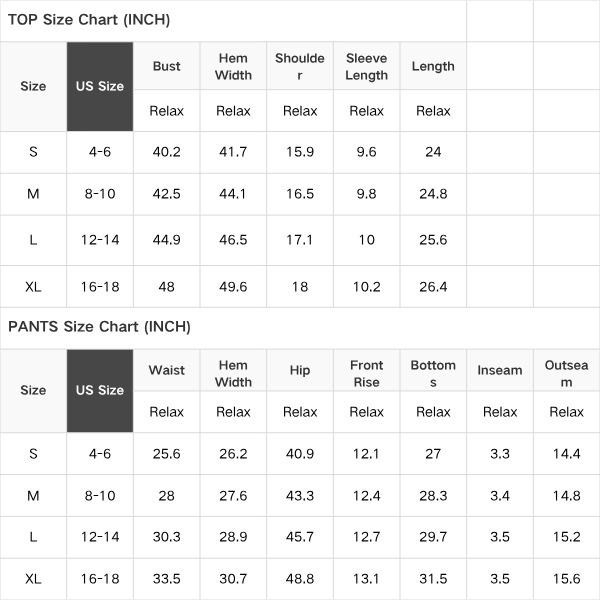Click the 15.6 outseam value for XL
This screenshot has width=600, height=600.
[x=566, y=579]
